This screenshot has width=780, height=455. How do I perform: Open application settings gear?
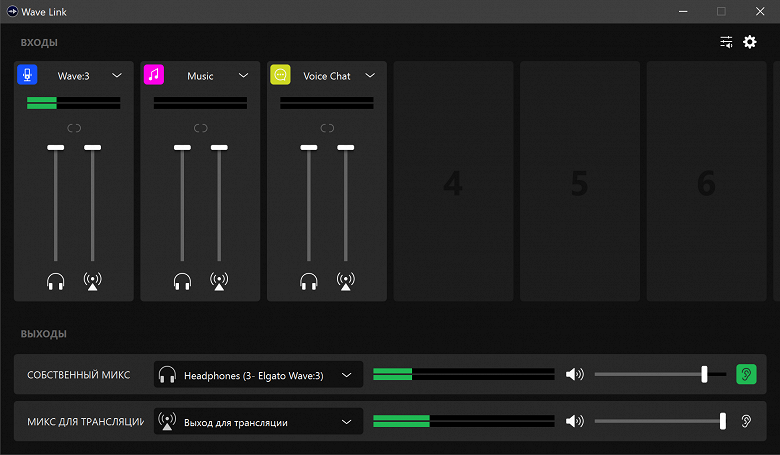750,42
